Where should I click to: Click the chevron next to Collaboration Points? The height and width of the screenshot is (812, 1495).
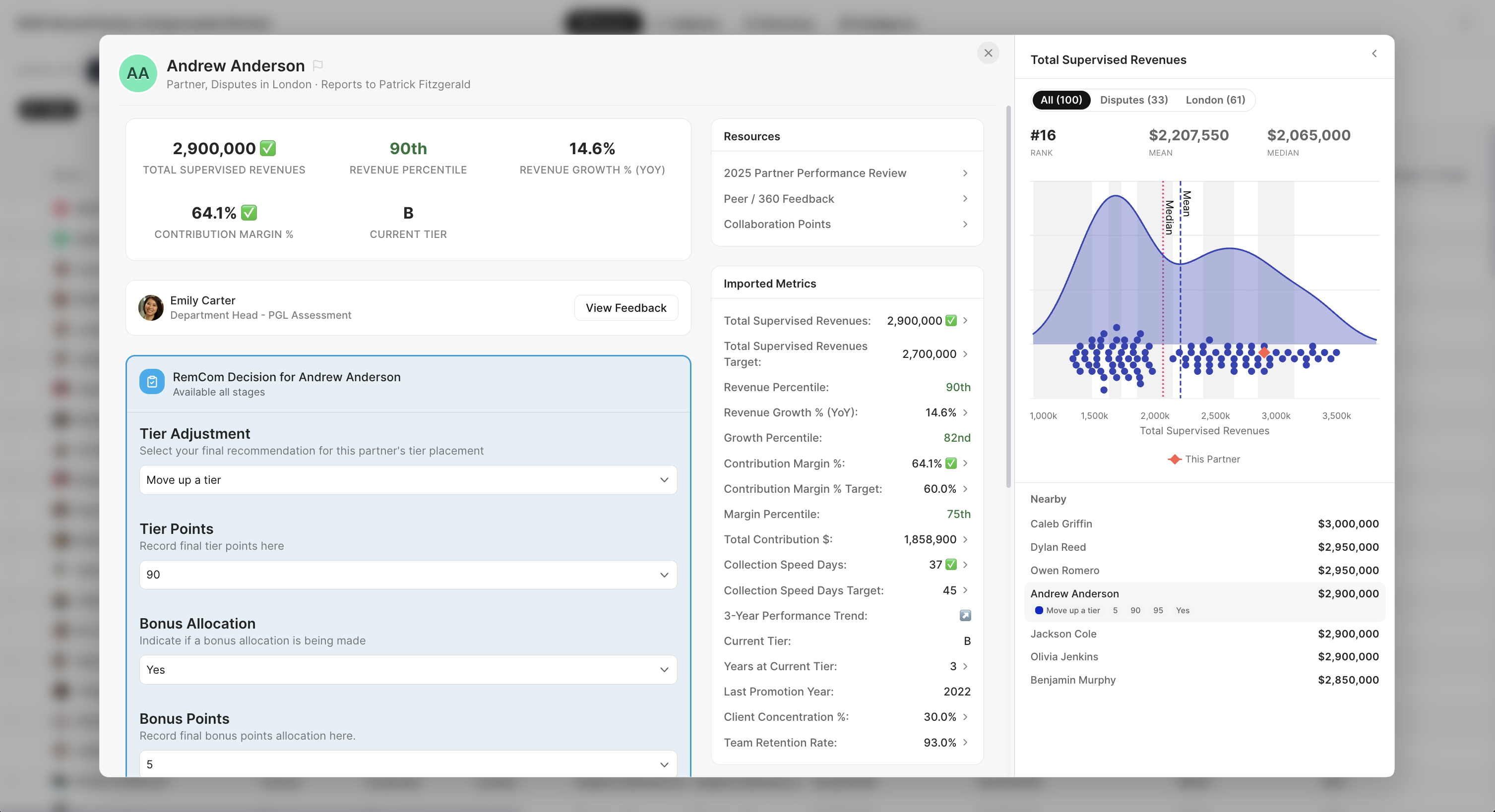pos(965,225)
